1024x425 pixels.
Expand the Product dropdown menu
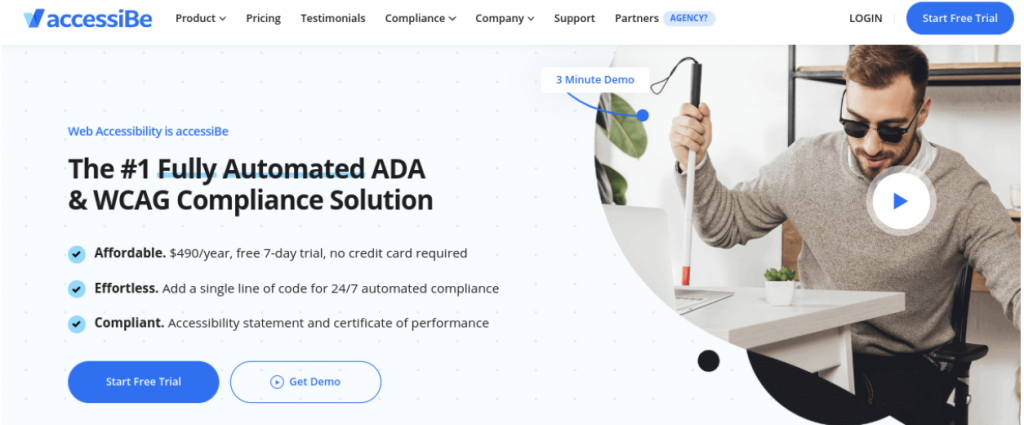tap(200, 18)
